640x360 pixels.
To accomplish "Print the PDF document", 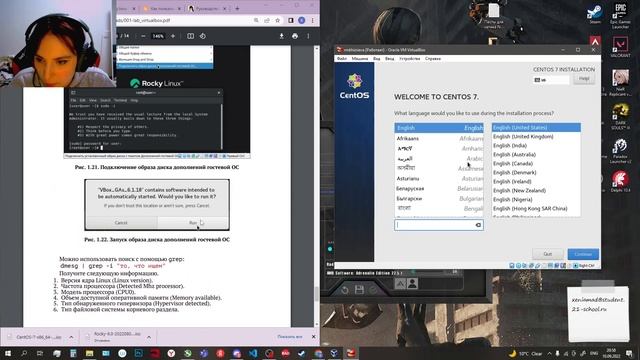I will pos(295,36).
